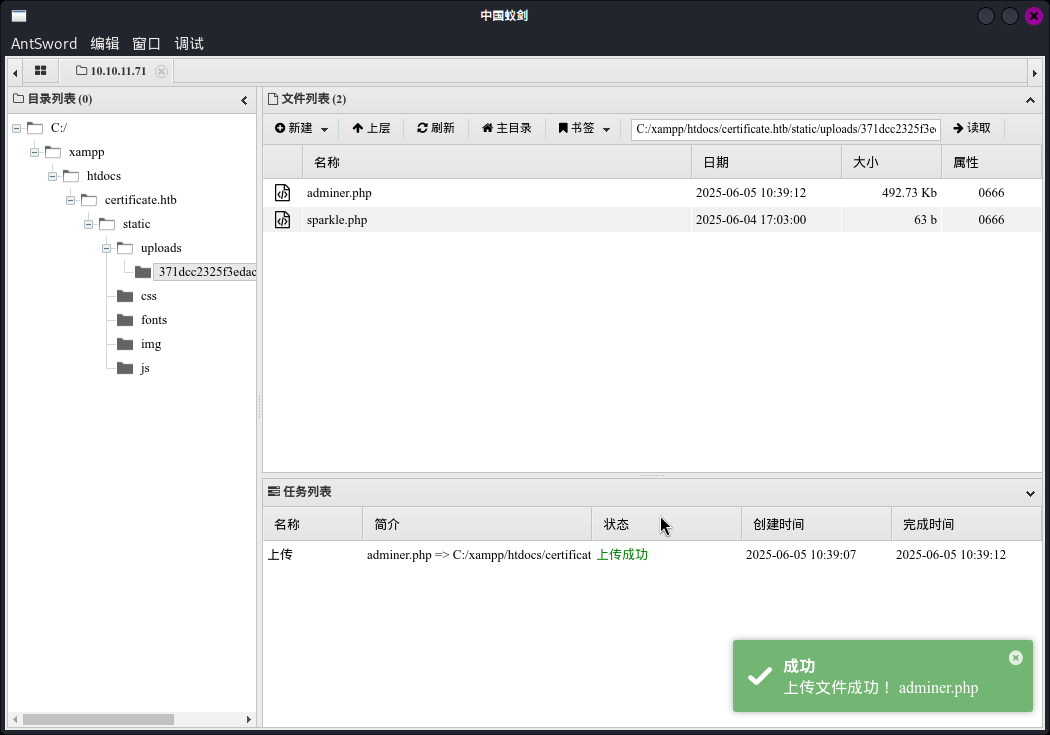The width and height of the screenshot is (1050, 735).
Task: Collapse the 任务列表 panel
Action: (1030, 493)
